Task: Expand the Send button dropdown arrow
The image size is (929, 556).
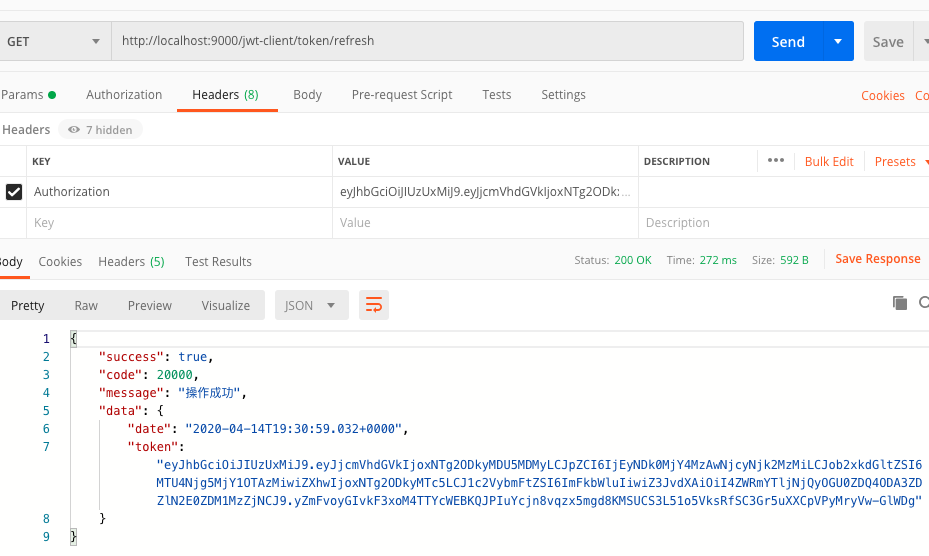Action: (838, 42)
